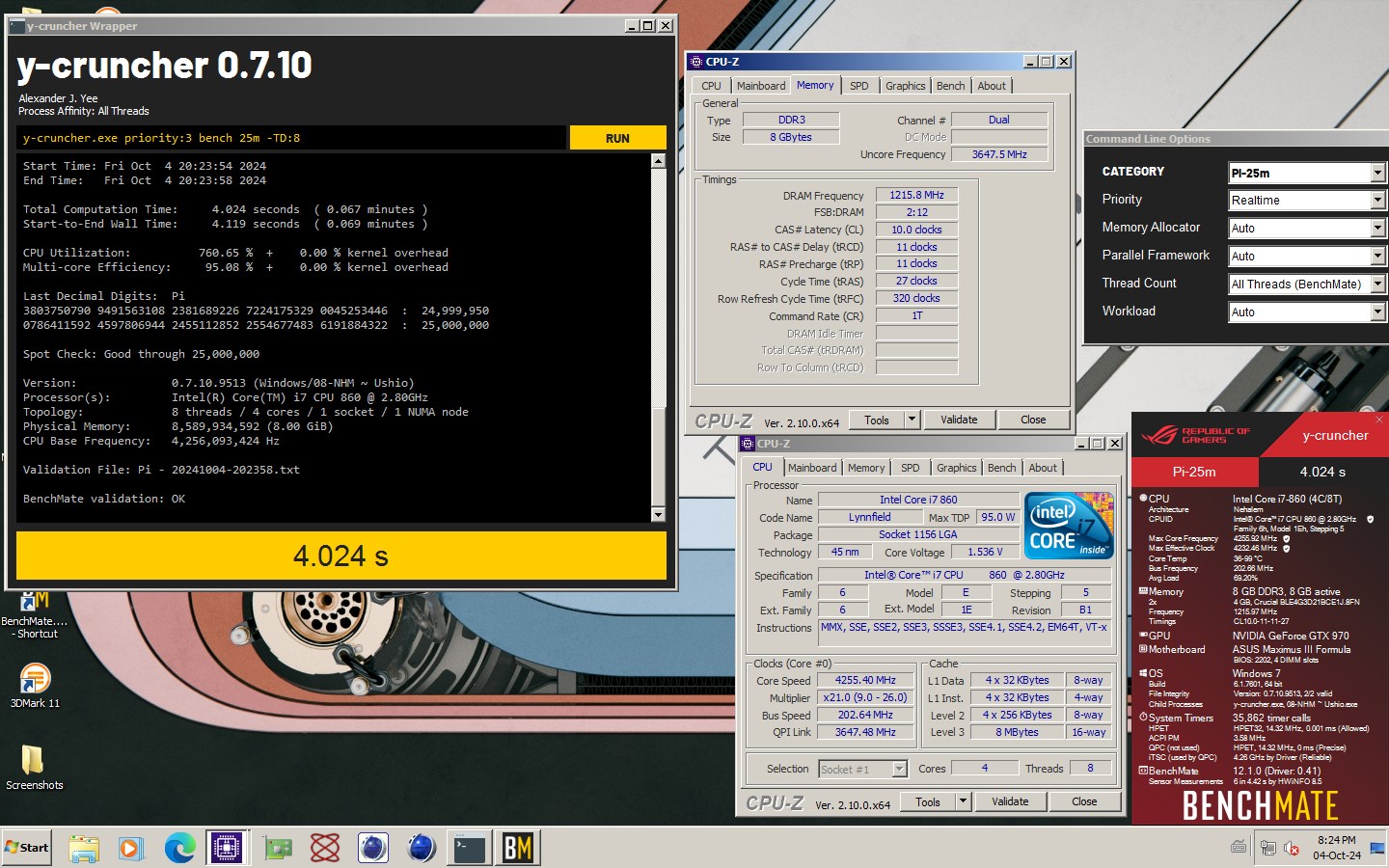Click 'BenchMate validation: OK' line
The height and width of the screenshot is (868, 1389).
104,499
